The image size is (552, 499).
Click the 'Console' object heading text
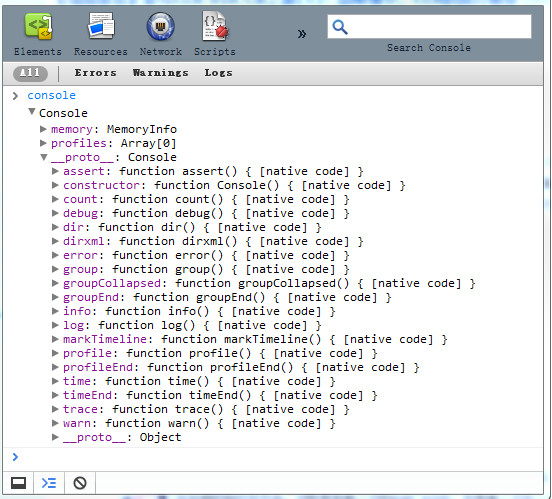click(x=63, y=113)
